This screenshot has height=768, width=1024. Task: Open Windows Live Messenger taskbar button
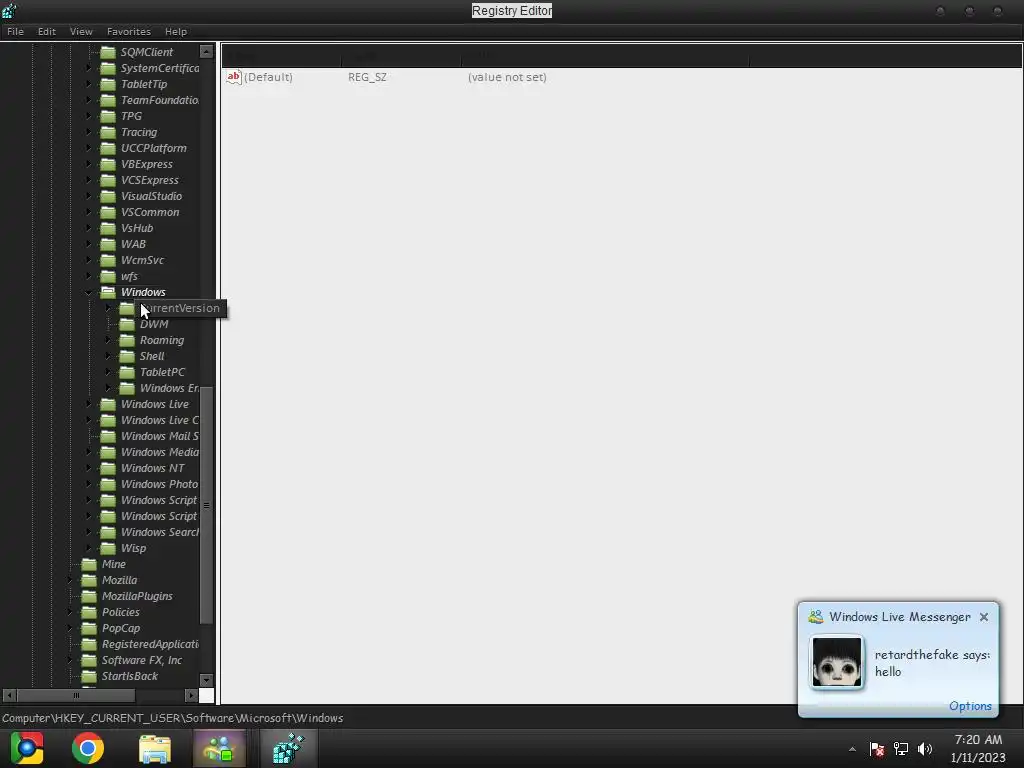(219, 748)
